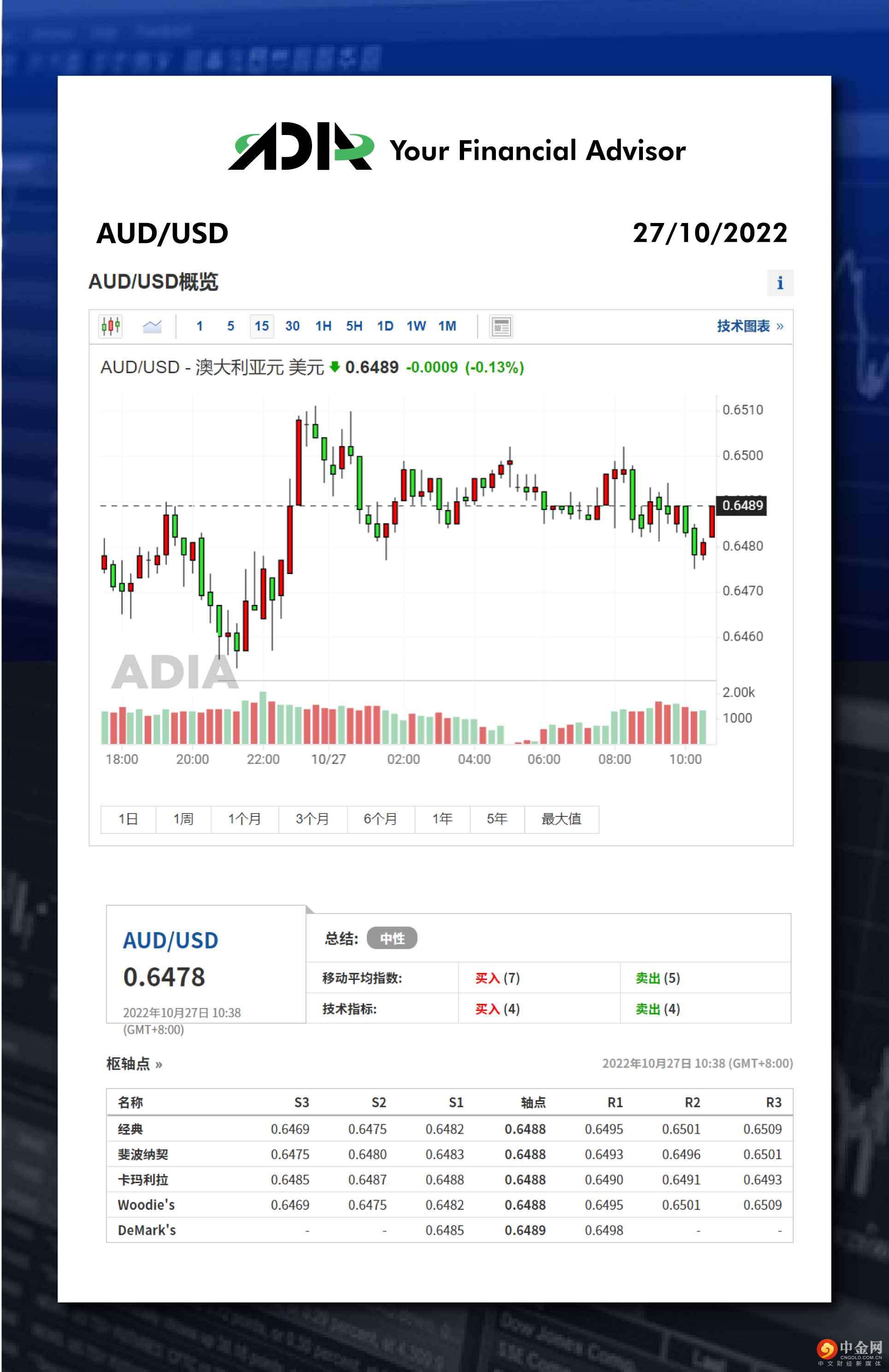Select the 1个月 range tab
This screenshot has width=889, height=1372.
point(244,819)
